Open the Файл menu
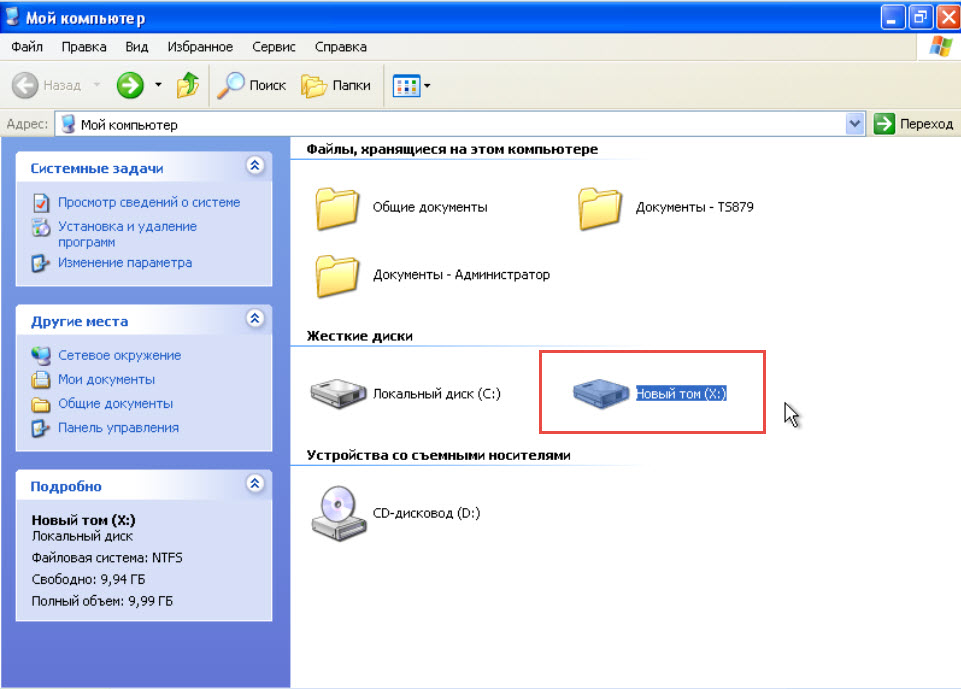 click(27, 47)
